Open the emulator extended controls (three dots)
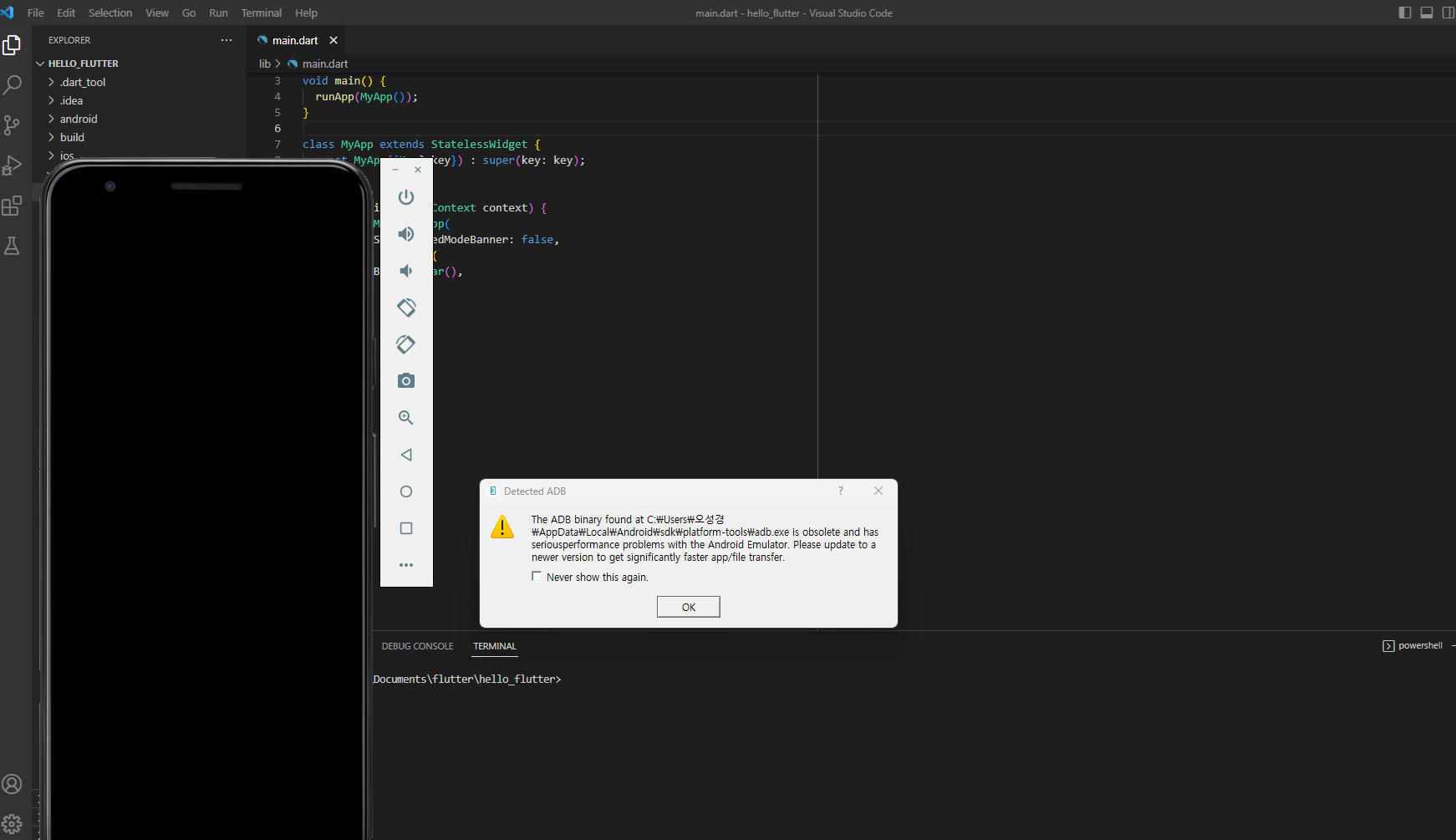1456x840 pixels. [406, 565]
